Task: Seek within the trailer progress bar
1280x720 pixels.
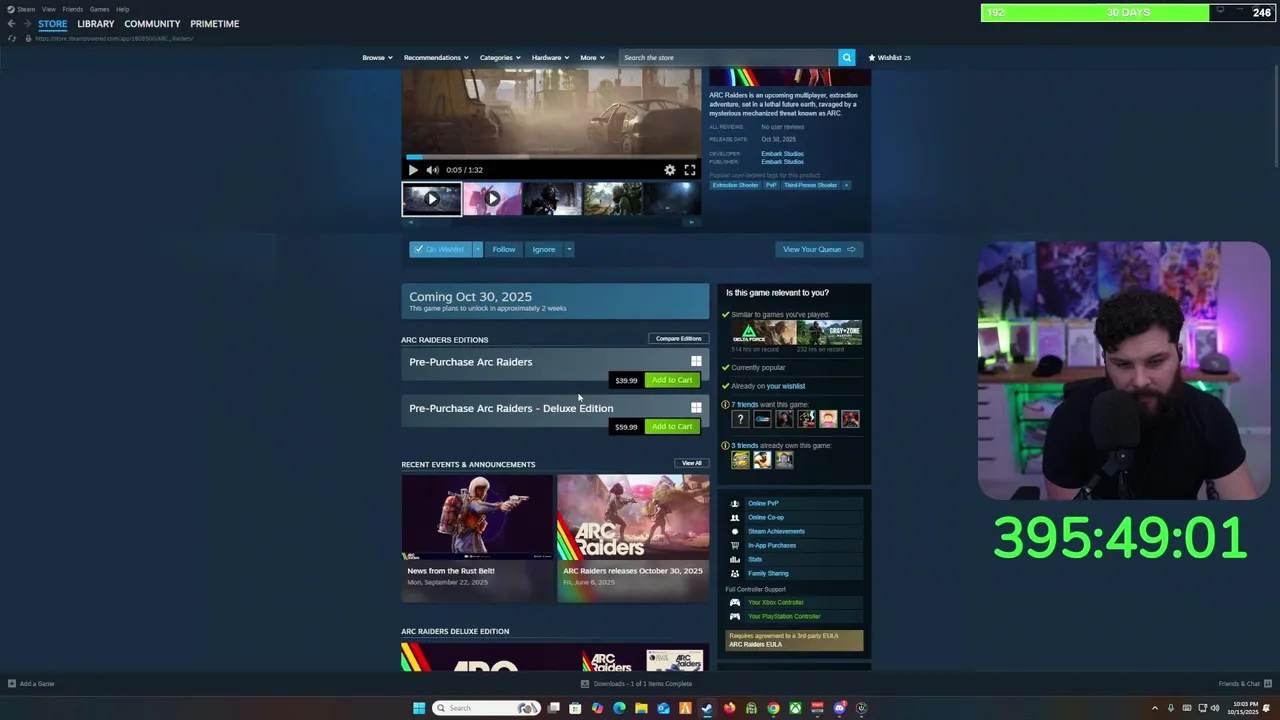Action: [x=552, y=157]
